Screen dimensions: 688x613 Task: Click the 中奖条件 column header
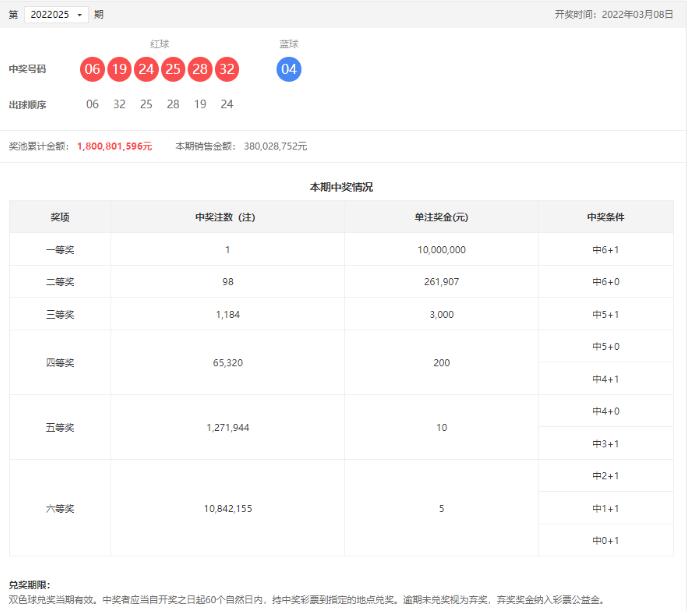click(x=606, y=217)
